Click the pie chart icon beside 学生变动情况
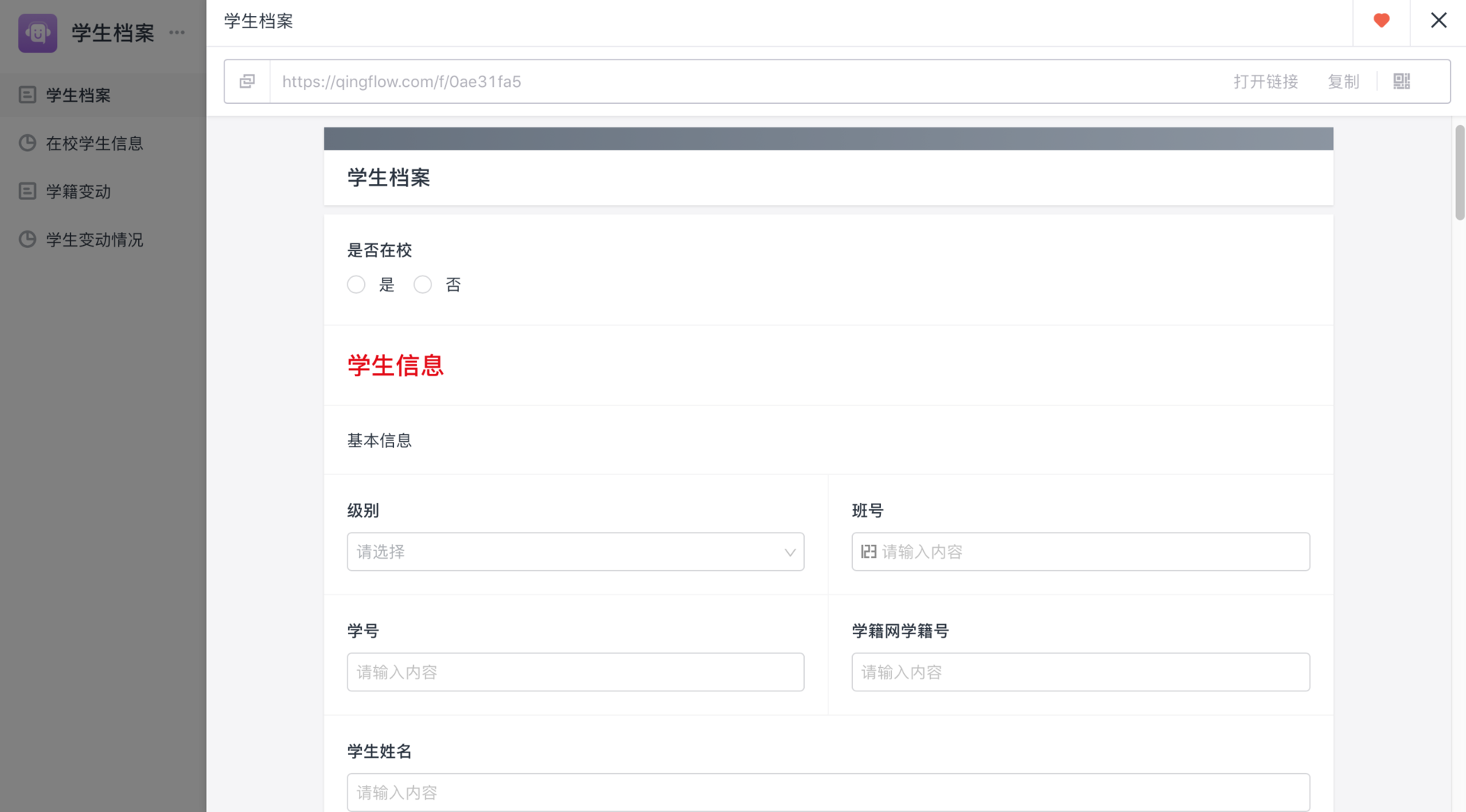 point(27,239)
